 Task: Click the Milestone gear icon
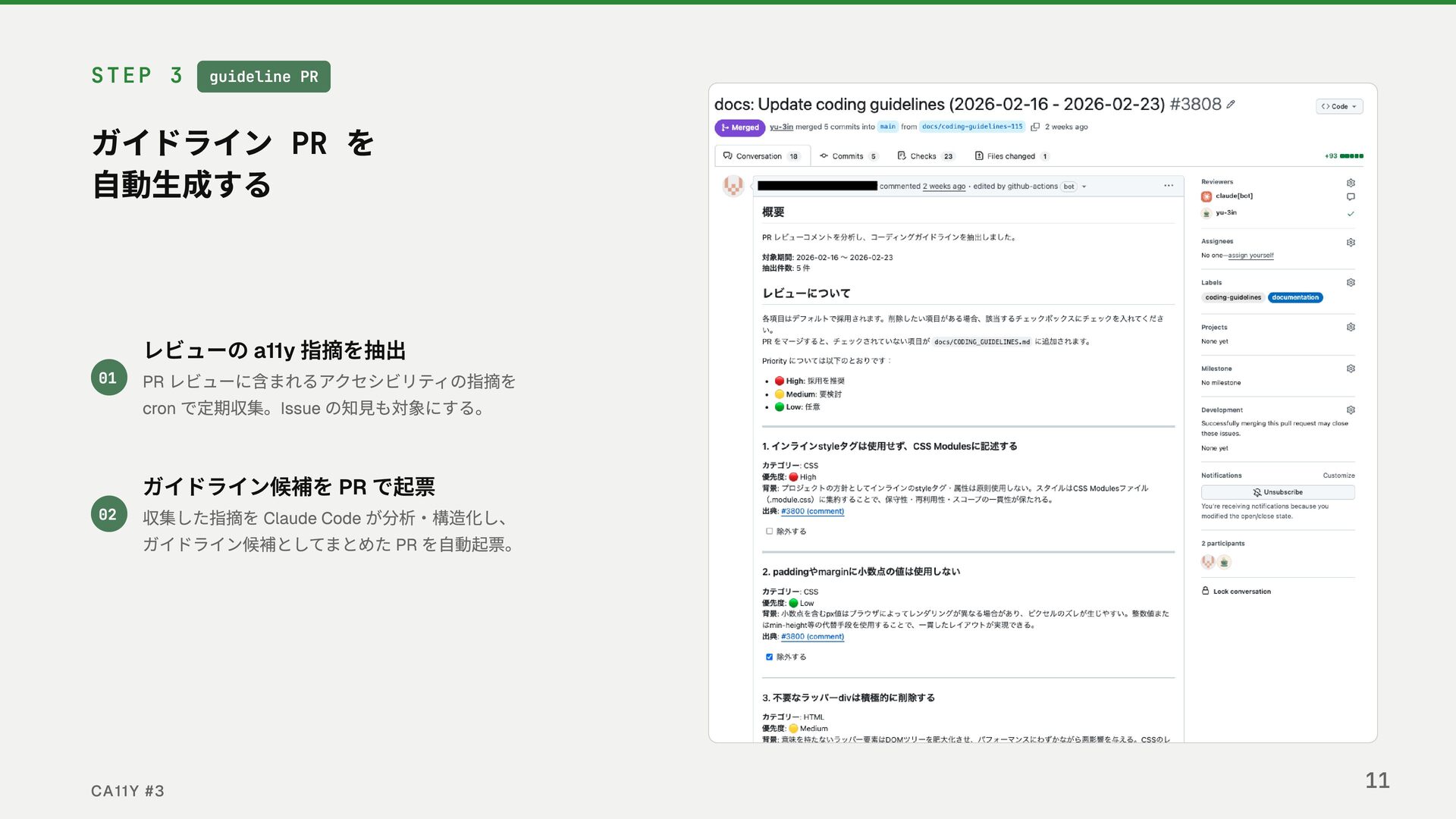click(x=1351, y=369)
